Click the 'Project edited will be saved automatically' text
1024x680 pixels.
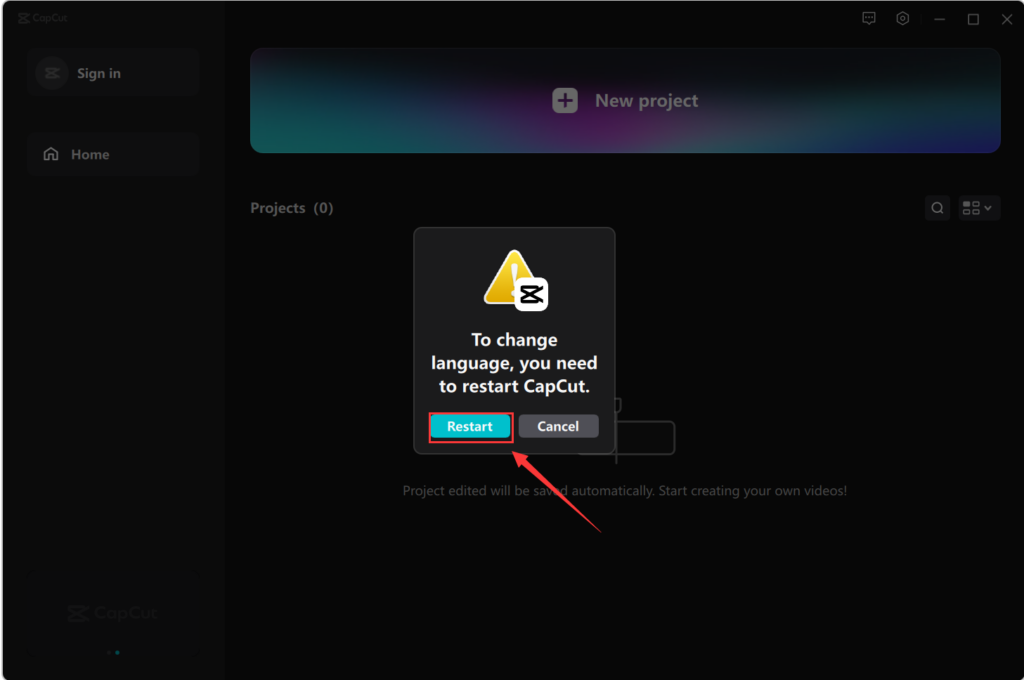coord(624,491)
